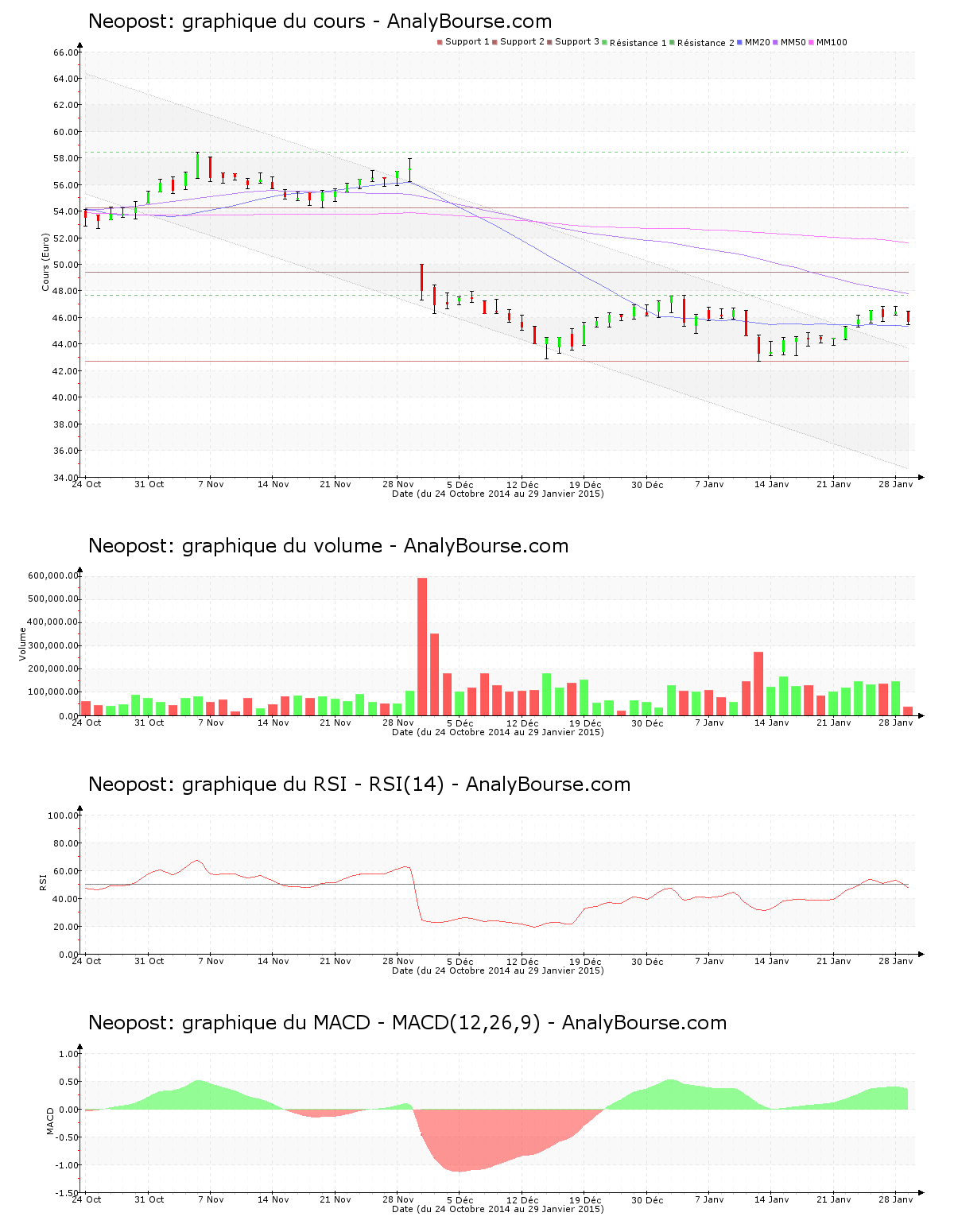Click the tall red volume bar at 14 Janv
This screenshot has height=1232, width=954.
pos(758,684)
